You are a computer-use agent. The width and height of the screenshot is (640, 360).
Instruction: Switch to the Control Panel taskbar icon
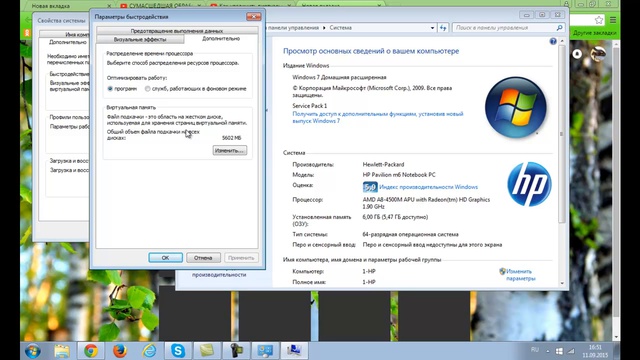coord(265,351)
